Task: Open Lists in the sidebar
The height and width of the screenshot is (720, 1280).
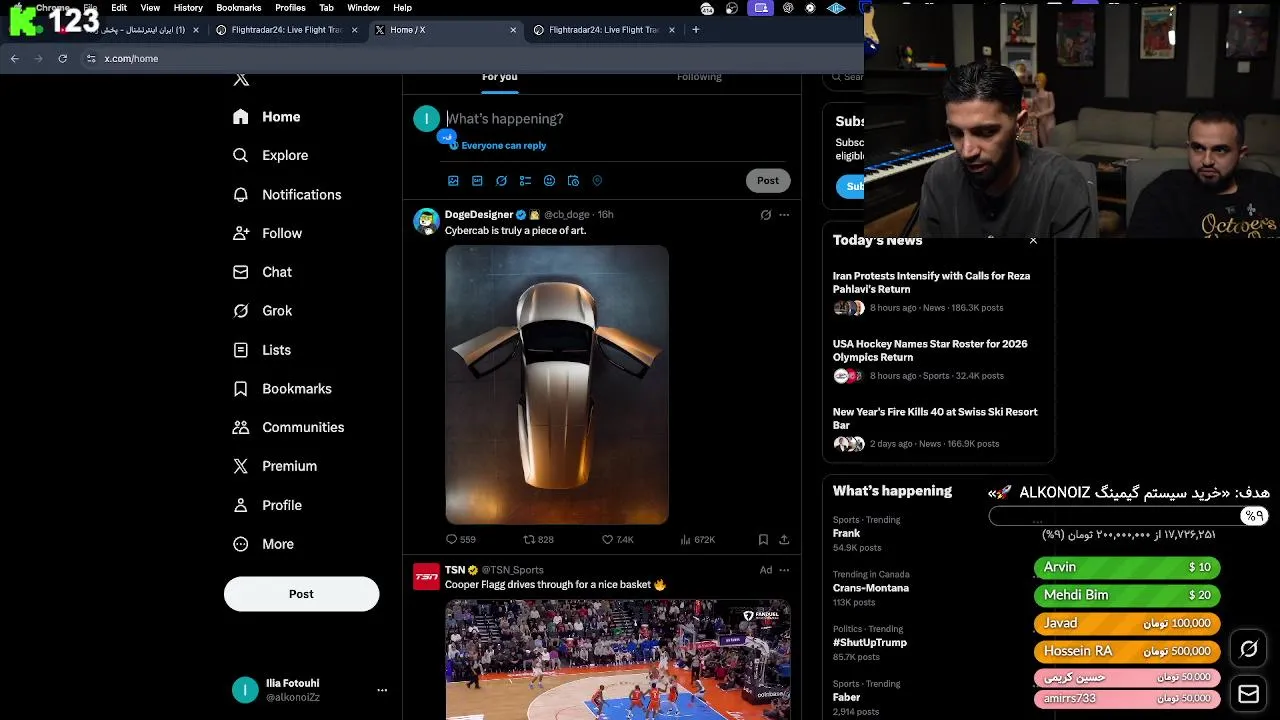Action: tap(261, 350)
